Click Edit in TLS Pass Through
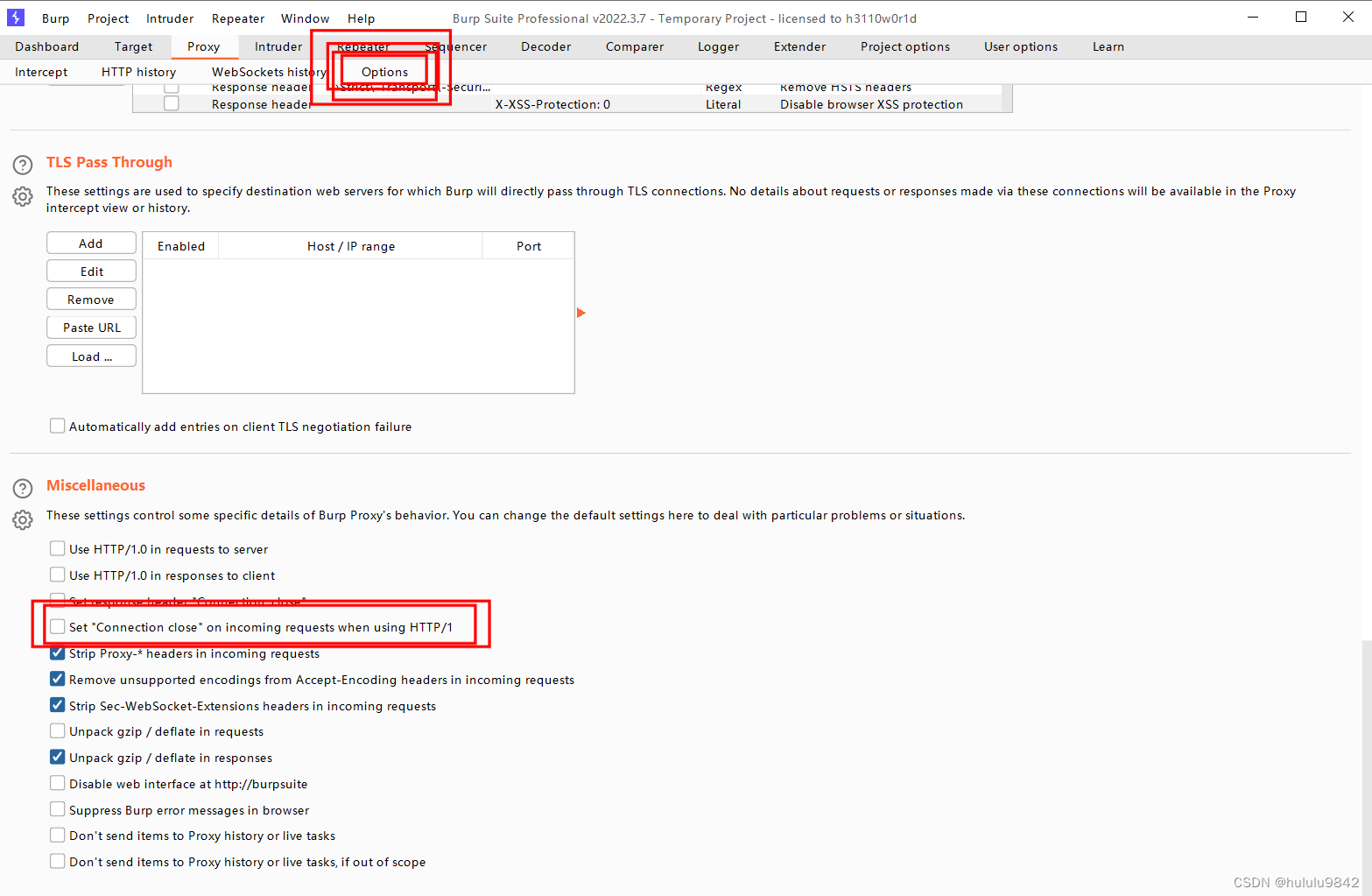The height and width of the screenshot is (896, 1372). click(91, 272)
